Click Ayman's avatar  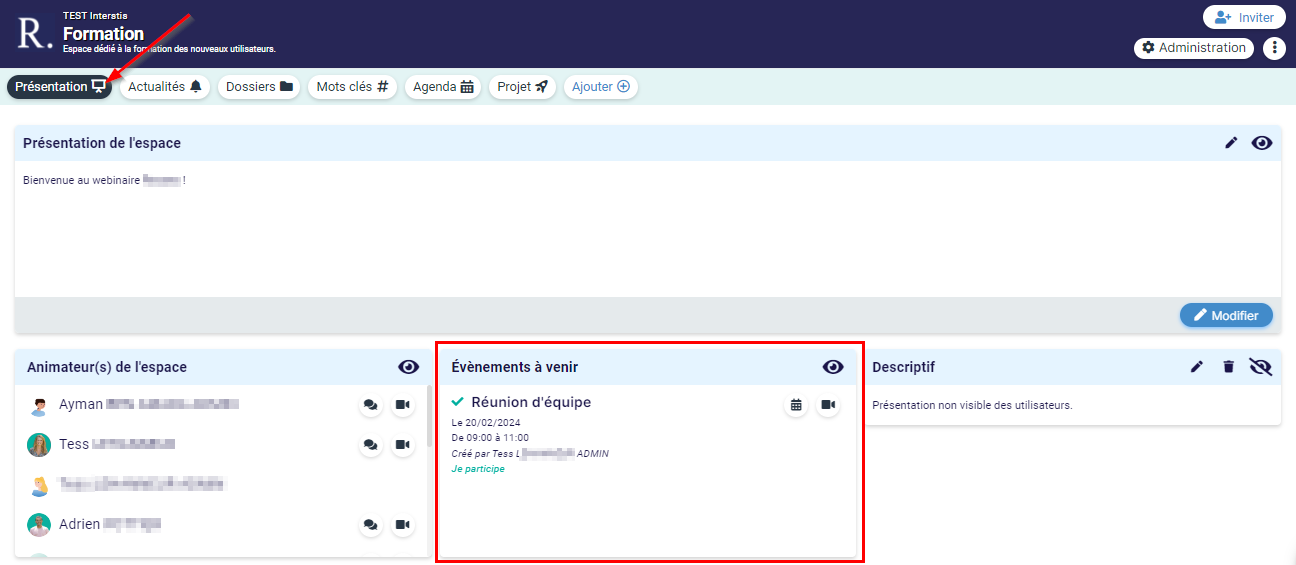click(x=39, y=405)
